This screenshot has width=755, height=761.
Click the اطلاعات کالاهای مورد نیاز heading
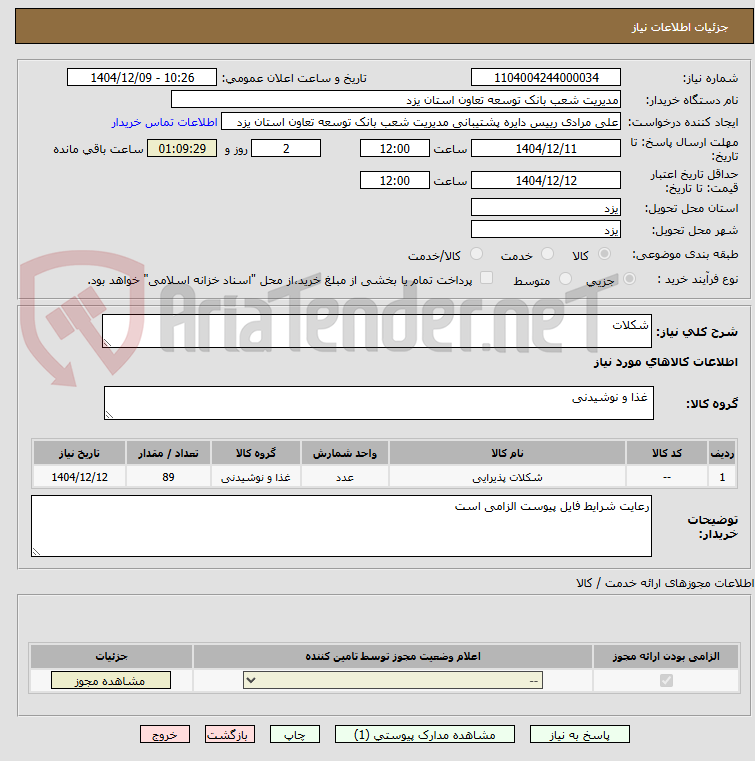(x=666, y=363)
